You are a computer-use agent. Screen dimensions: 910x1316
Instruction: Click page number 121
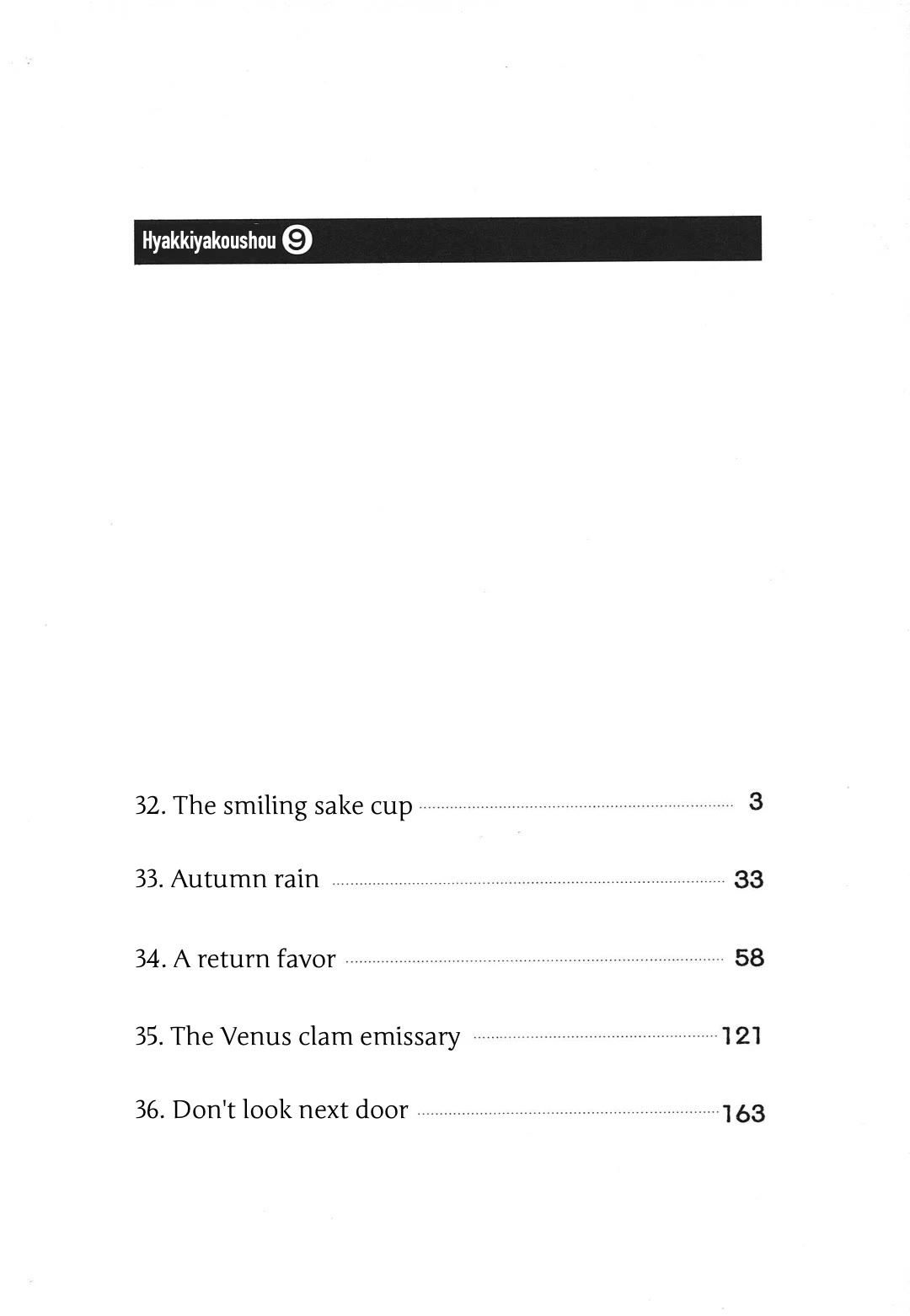pyautogui.click(x=742, y=1035)
